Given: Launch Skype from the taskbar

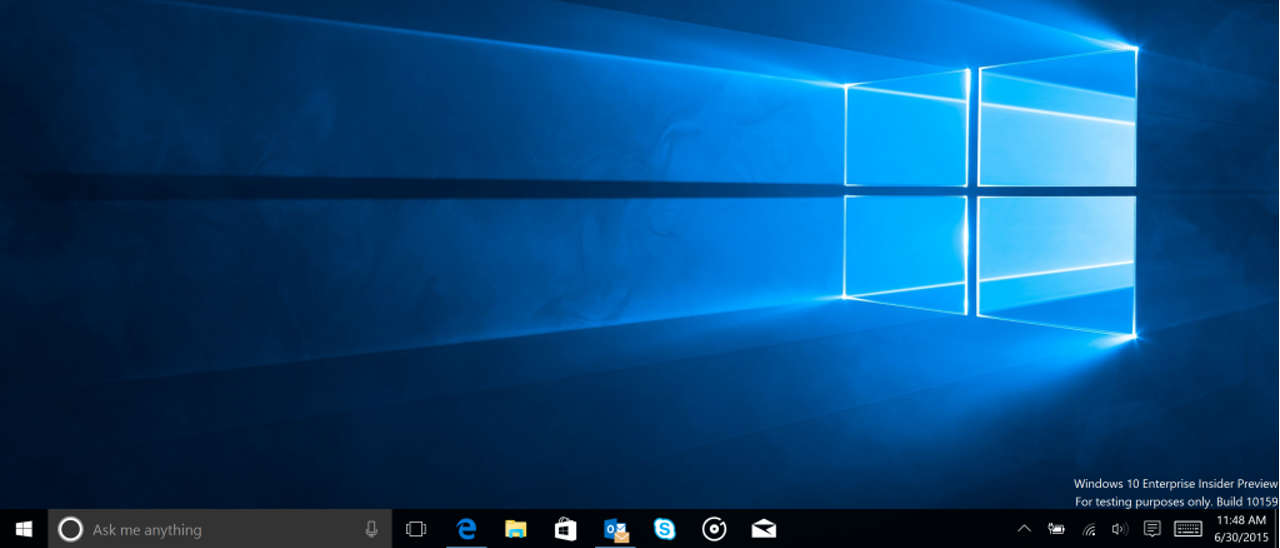Looking at the screenshot, I should (665, 529).
